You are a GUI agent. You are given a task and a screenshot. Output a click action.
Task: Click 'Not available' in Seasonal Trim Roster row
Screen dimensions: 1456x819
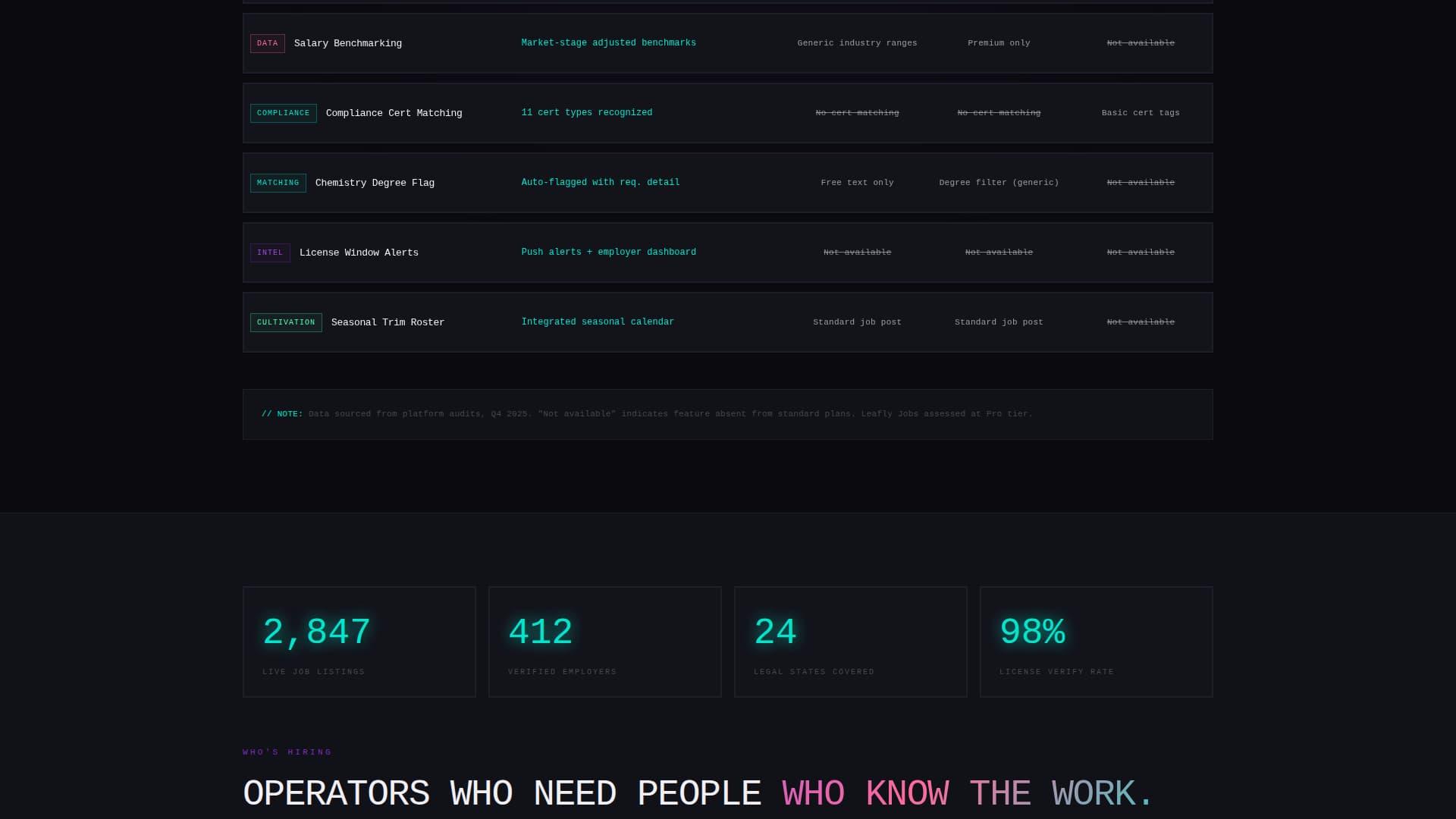1141,322
